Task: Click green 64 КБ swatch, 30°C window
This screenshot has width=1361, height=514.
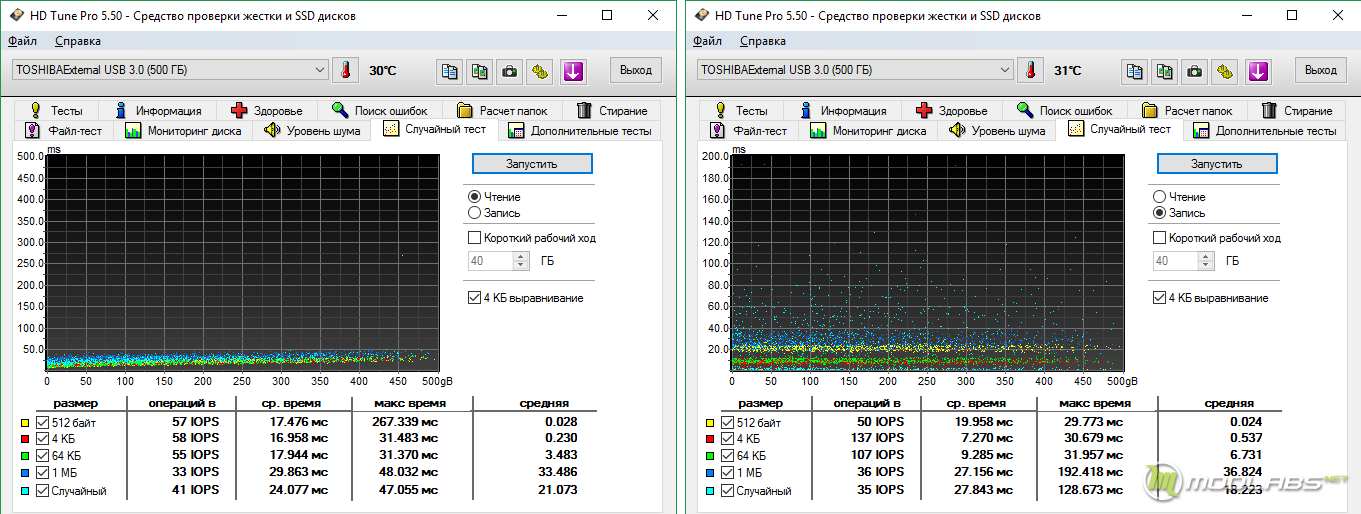Action: point(26,455)
